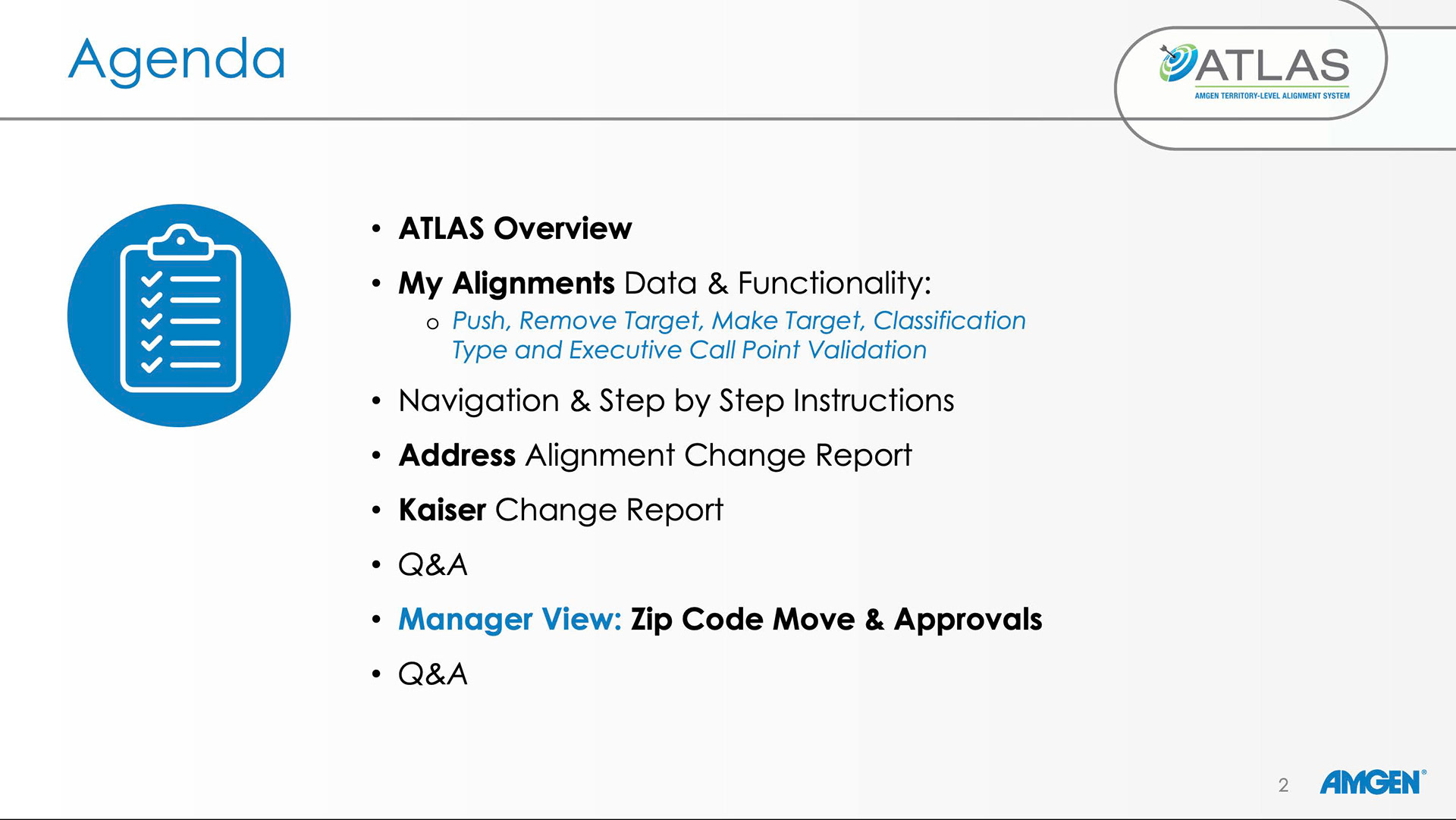Click the last Q&A bullet
Screen dimensions: 1456x820
(x=433, y=674)
